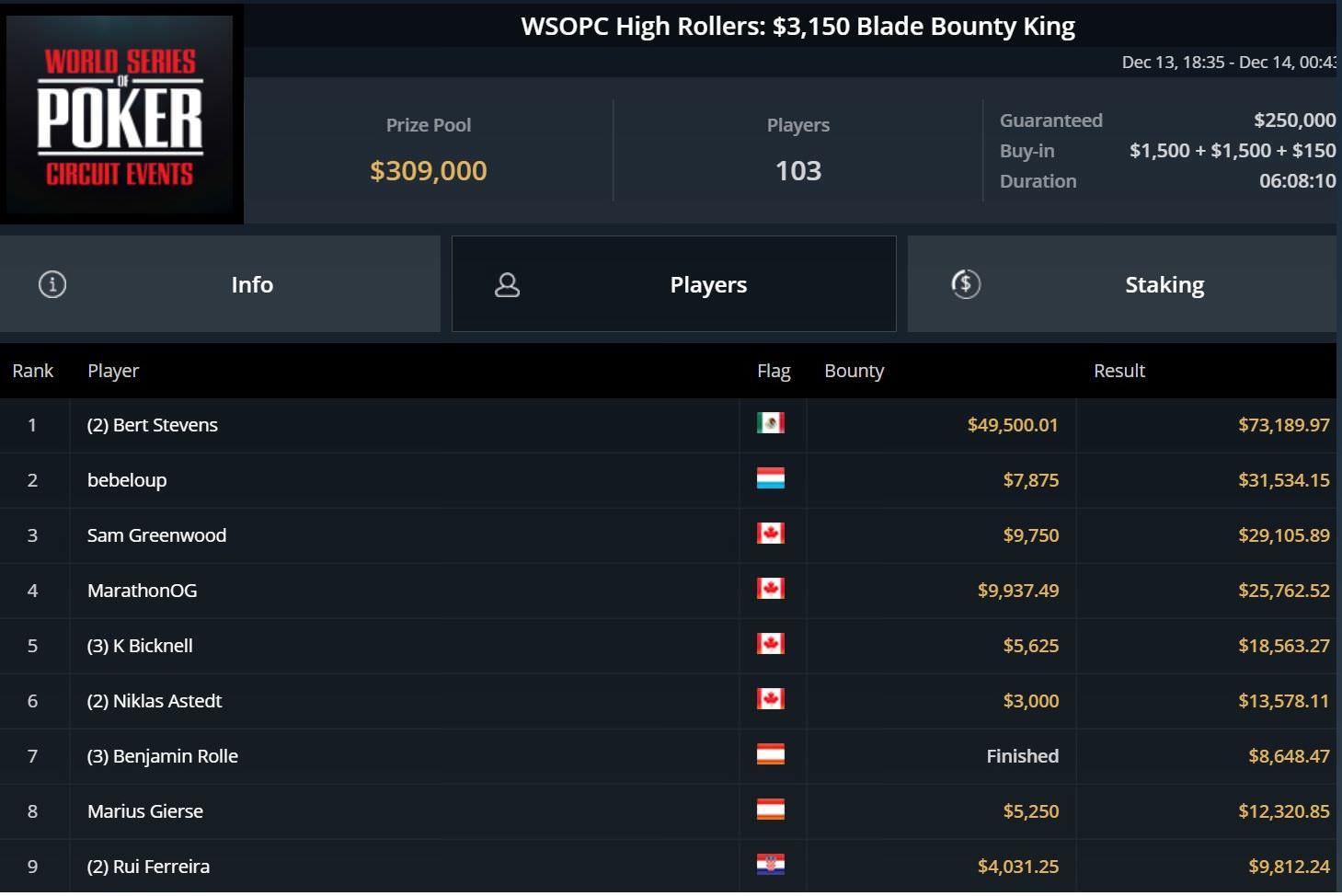Click the Player column header
Screen dimensions: 1342x896
113,371
